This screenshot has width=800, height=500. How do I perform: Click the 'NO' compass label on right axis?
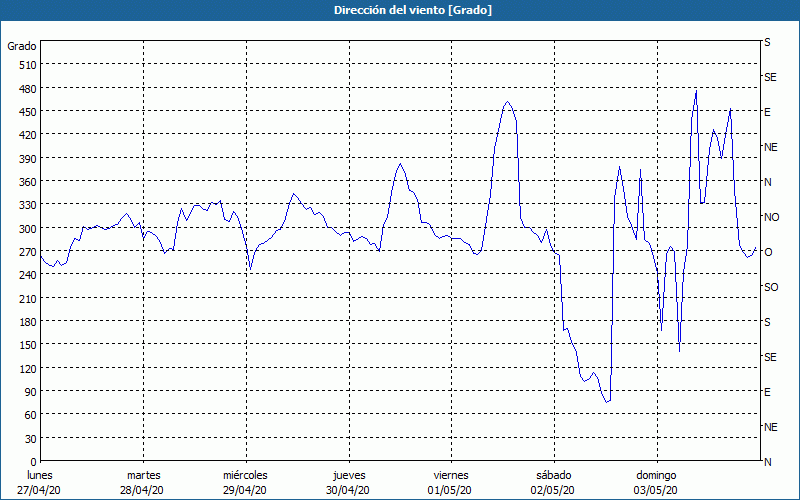(772, 217)
